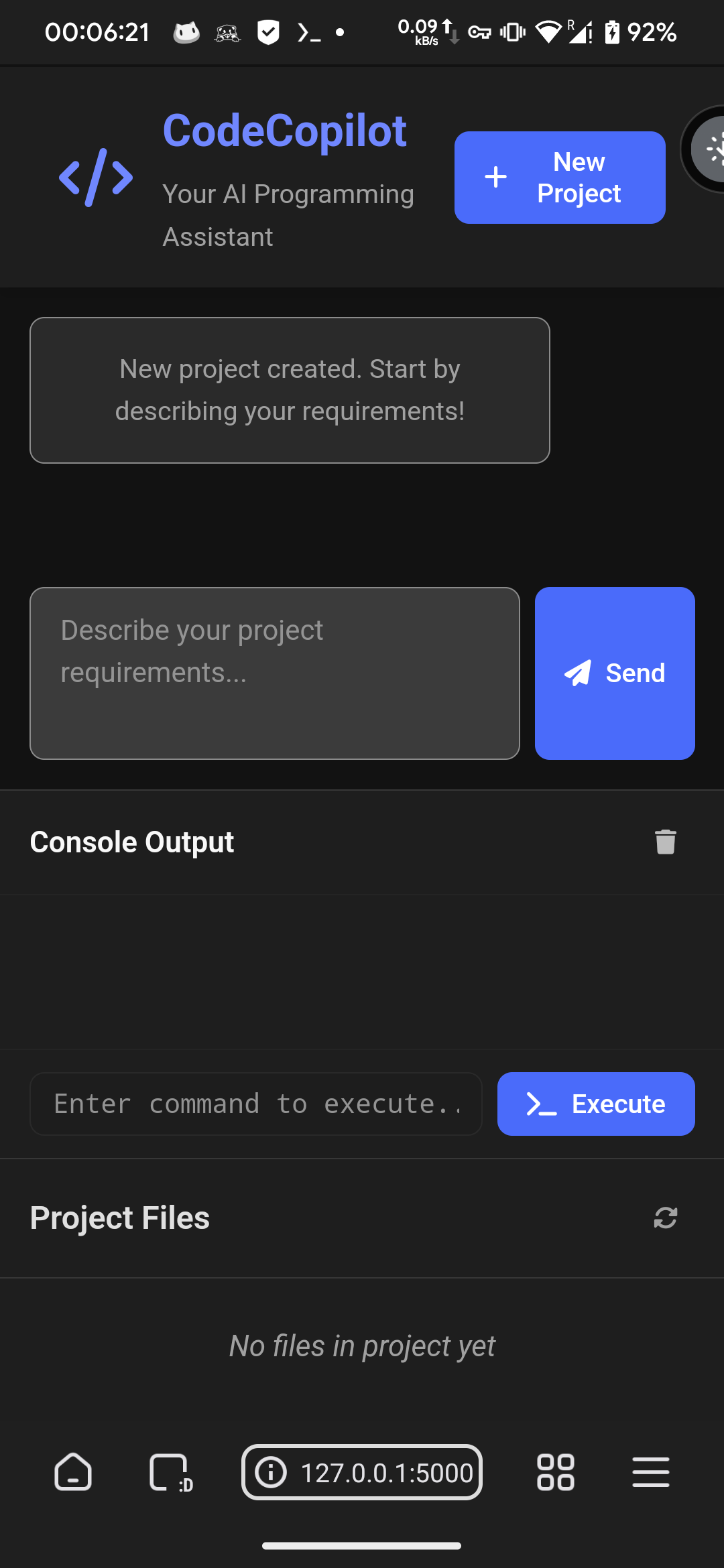Tap the New project created message bubble

290,390
